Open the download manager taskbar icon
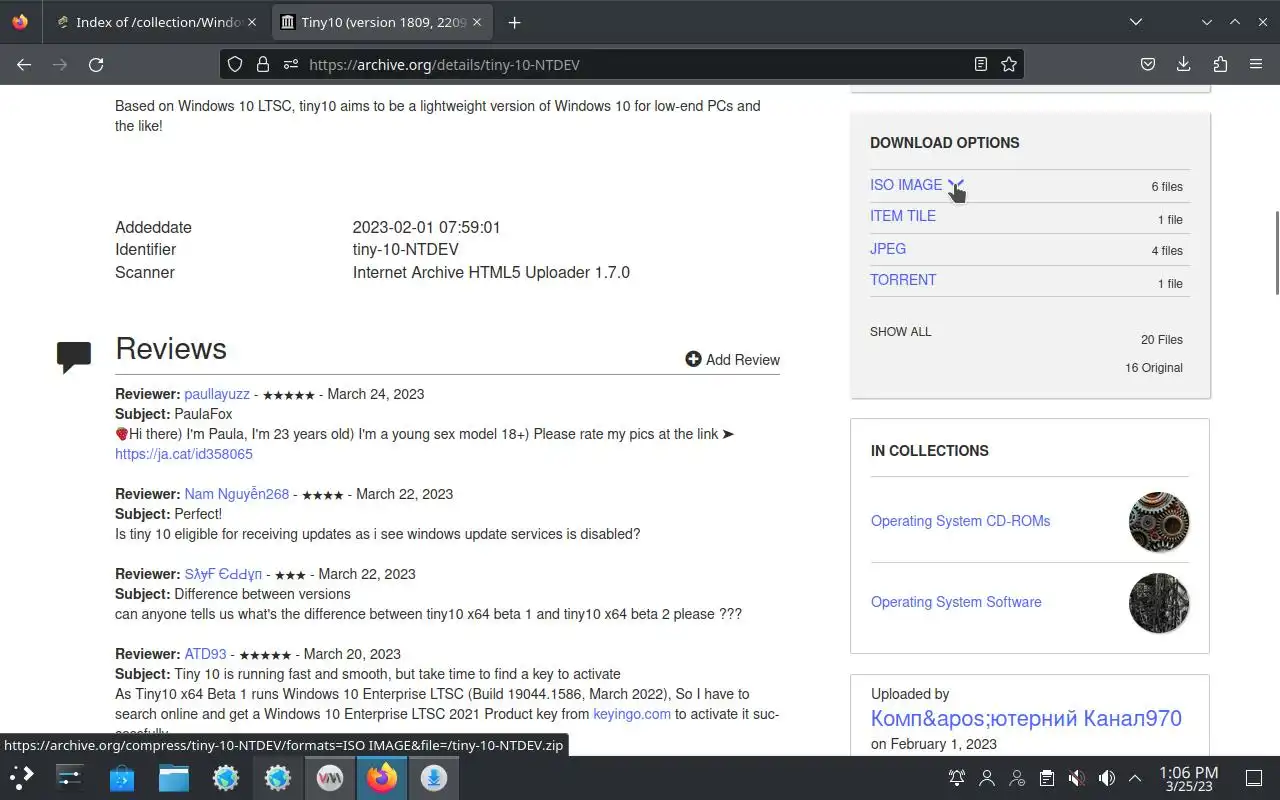Viewport: 1280px width, 800px height. pos(434,777)
